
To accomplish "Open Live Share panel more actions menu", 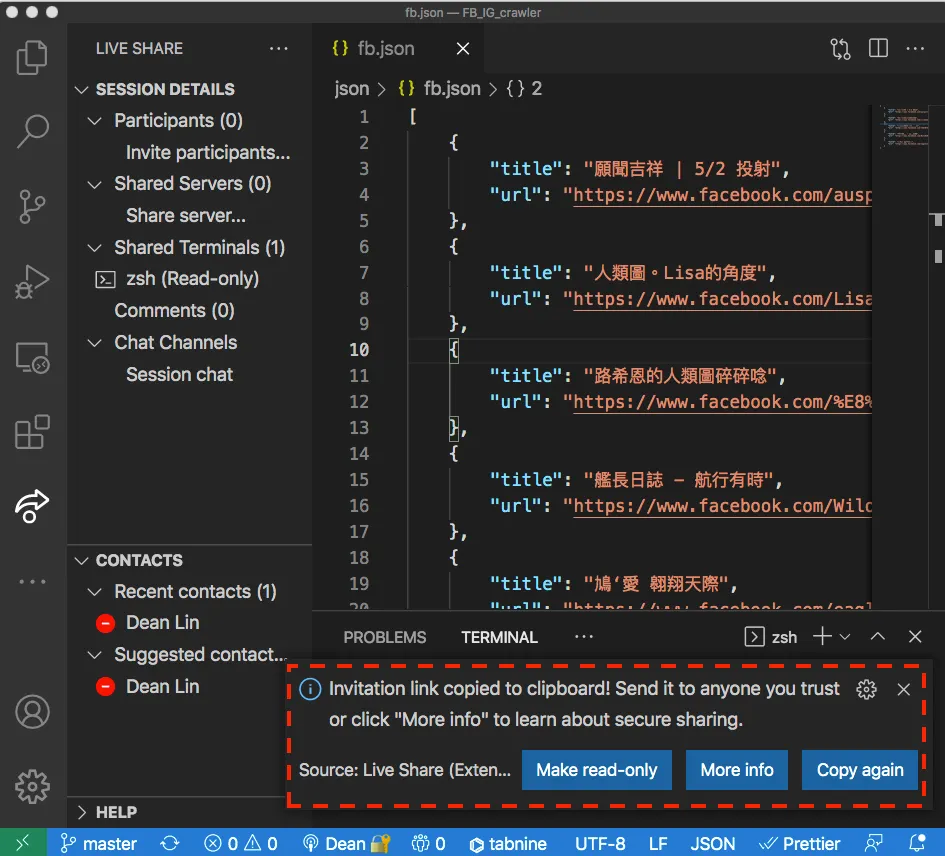I will coord(278,48).
